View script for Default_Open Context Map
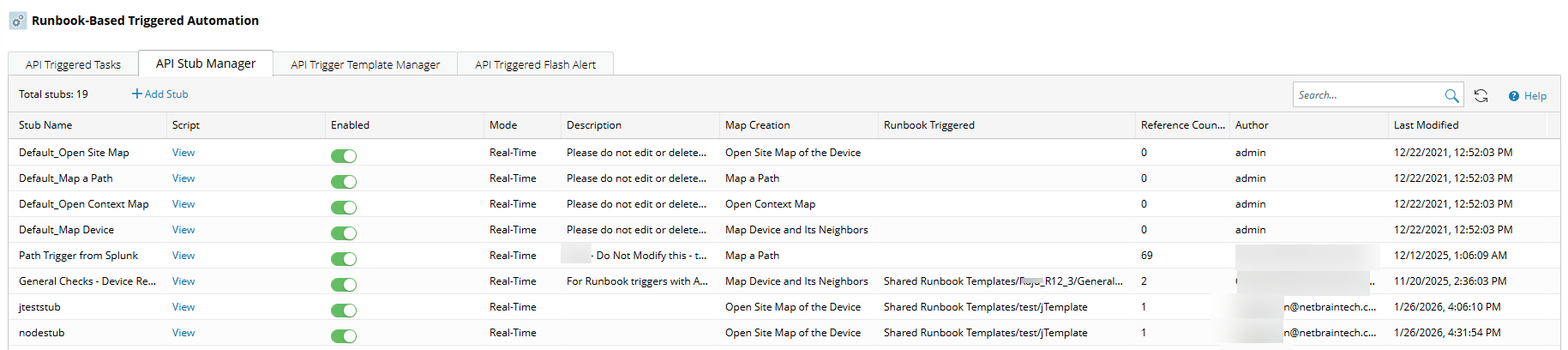 [183, 204]
